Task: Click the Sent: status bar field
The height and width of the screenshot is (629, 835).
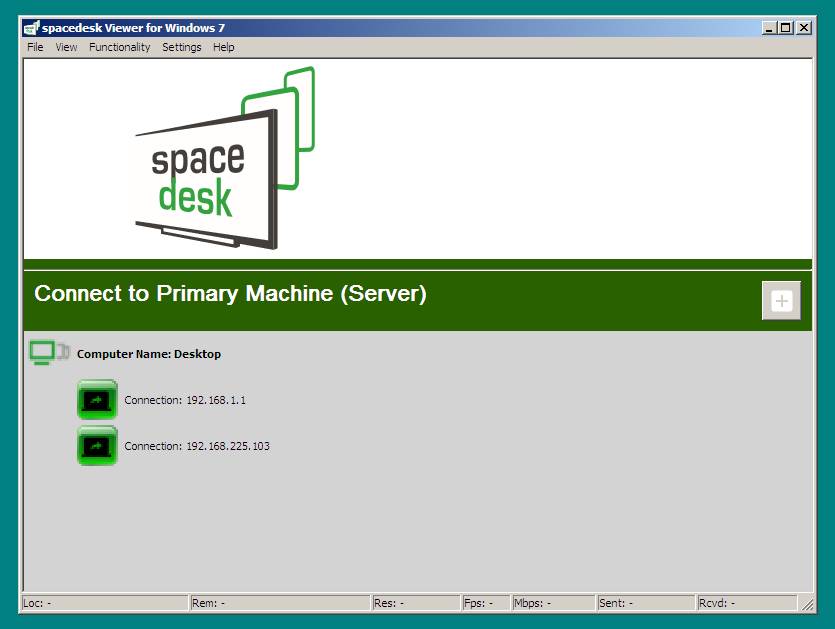Action: point(646,603)
